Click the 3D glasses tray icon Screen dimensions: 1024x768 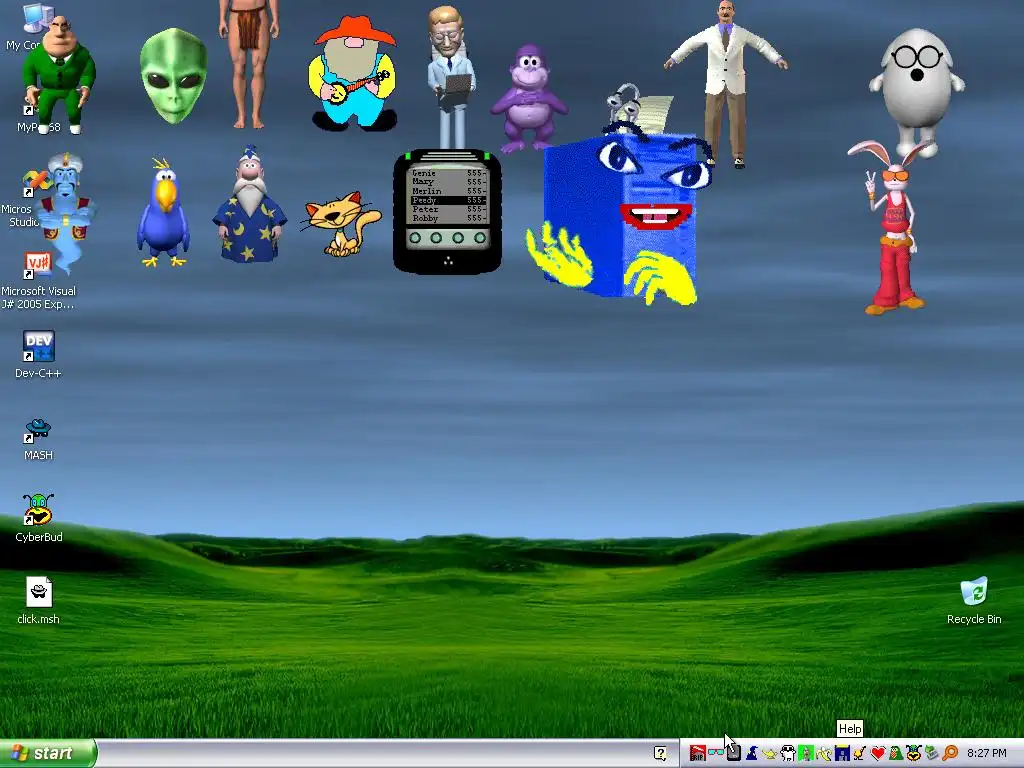(x=716, y=752)
